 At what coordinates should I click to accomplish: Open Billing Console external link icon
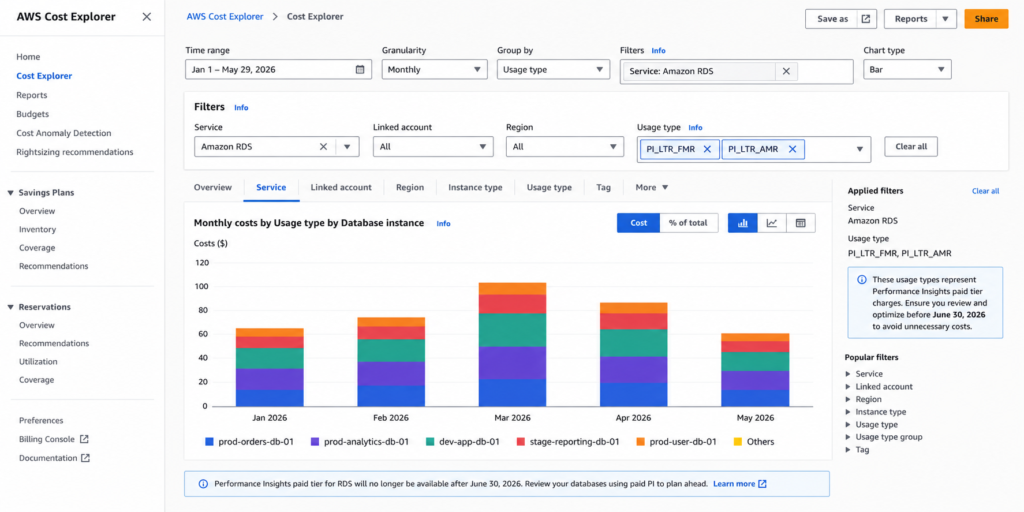pos(84,440)
